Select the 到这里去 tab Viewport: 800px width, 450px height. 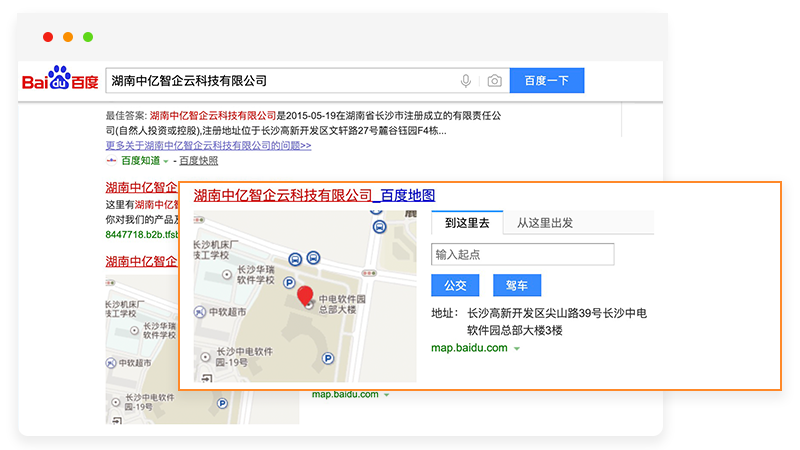(467, 223)
